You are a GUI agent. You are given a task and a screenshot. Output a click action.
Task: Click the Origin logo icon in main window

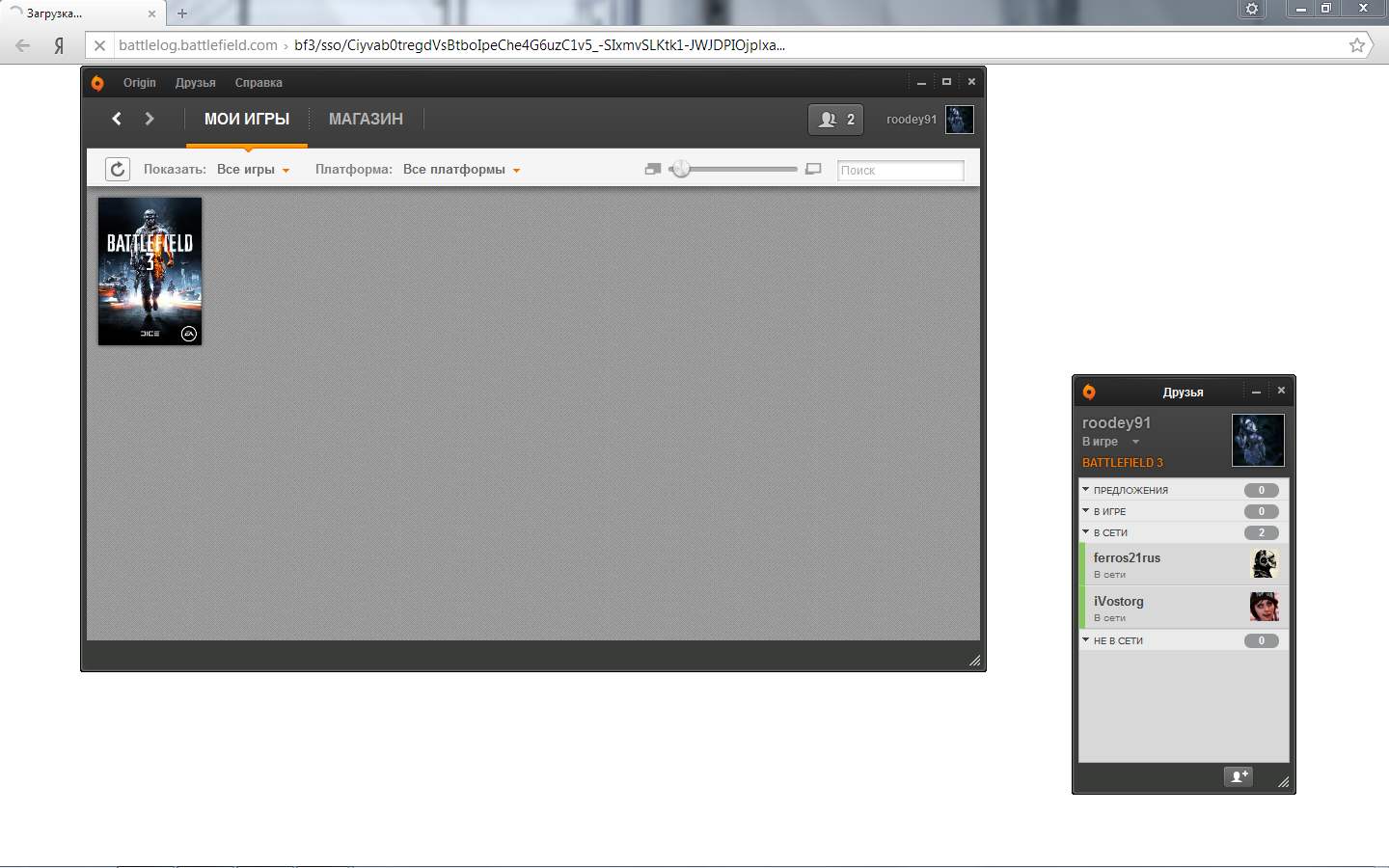click(97, 83)
